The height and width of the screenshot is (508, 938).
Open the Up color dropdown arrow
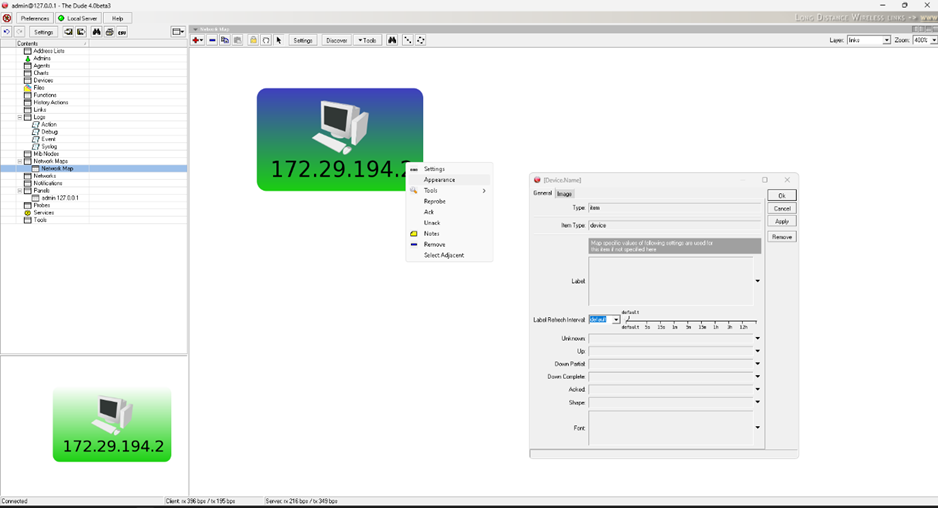coord(757,351)
